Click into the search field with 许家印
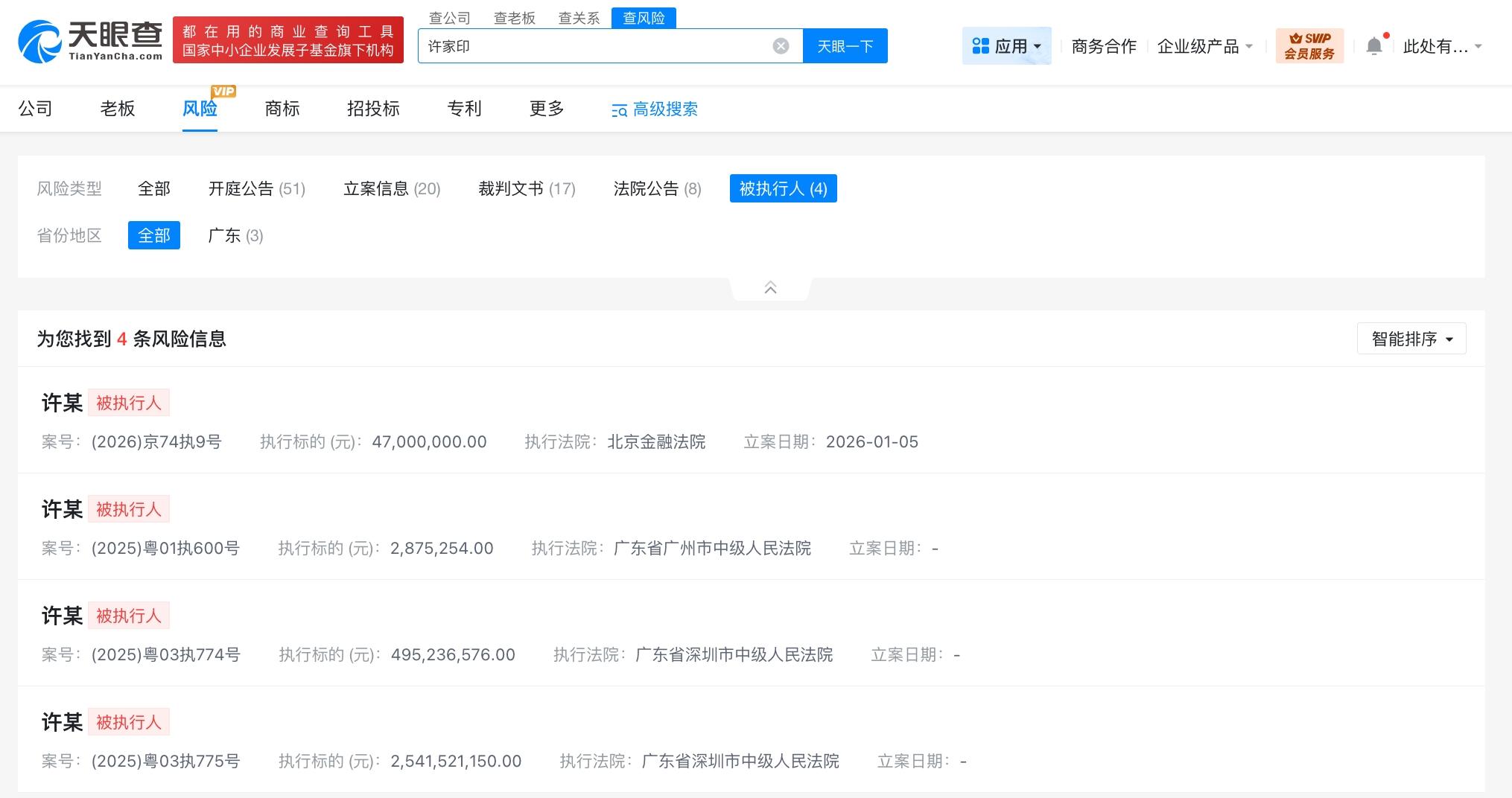 (596, 46)
